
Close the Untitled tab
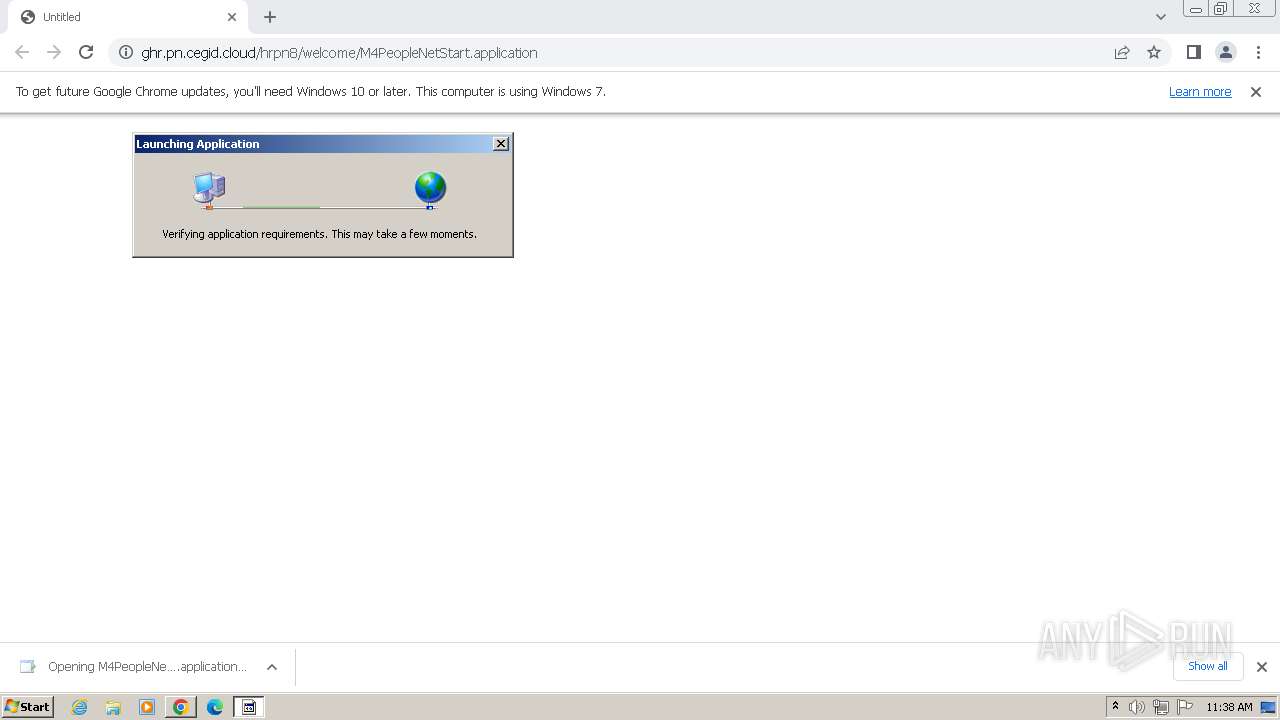tap(232, 17)
